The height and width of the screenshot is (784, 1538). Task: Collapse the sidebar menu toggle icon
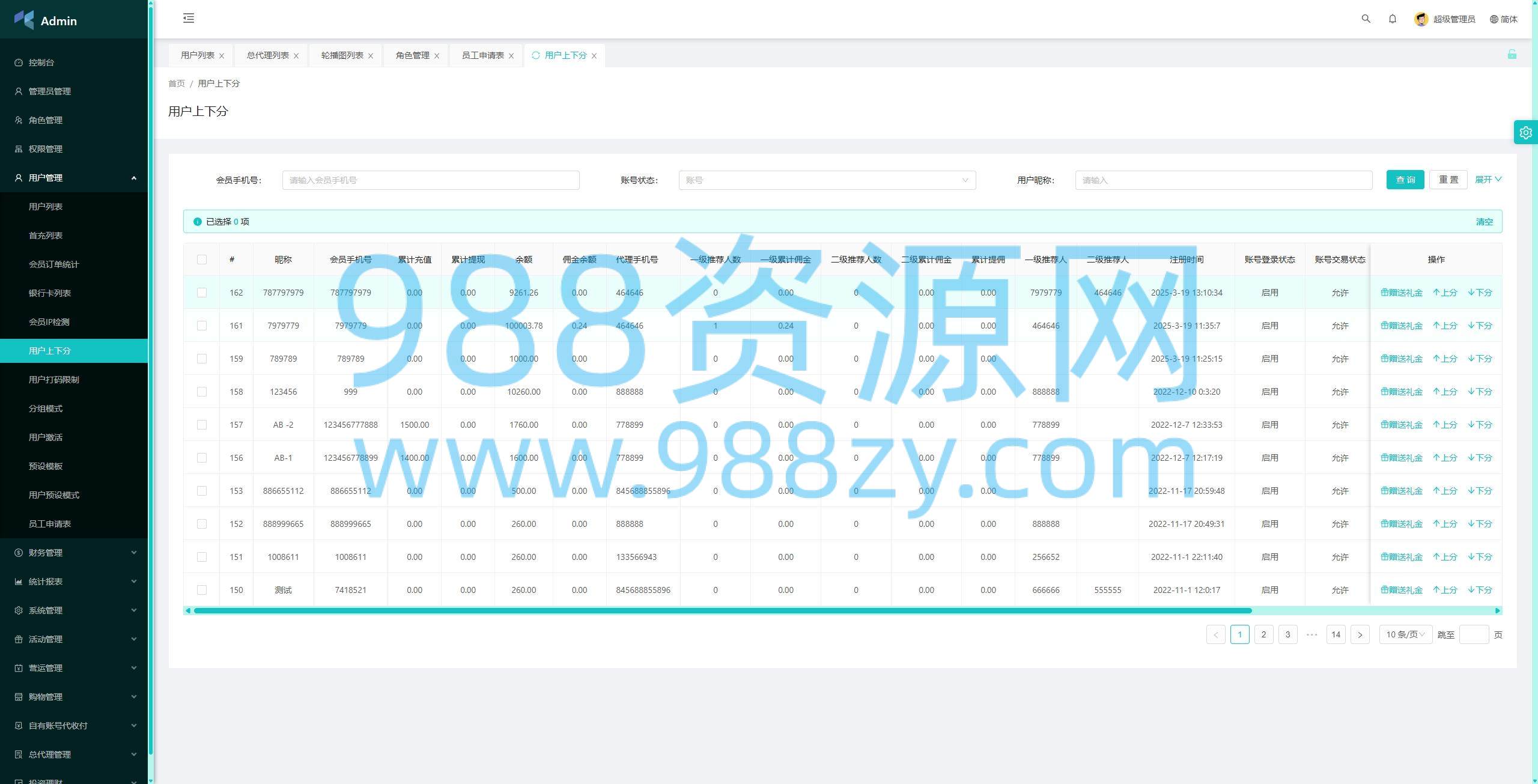pos(189,18)
